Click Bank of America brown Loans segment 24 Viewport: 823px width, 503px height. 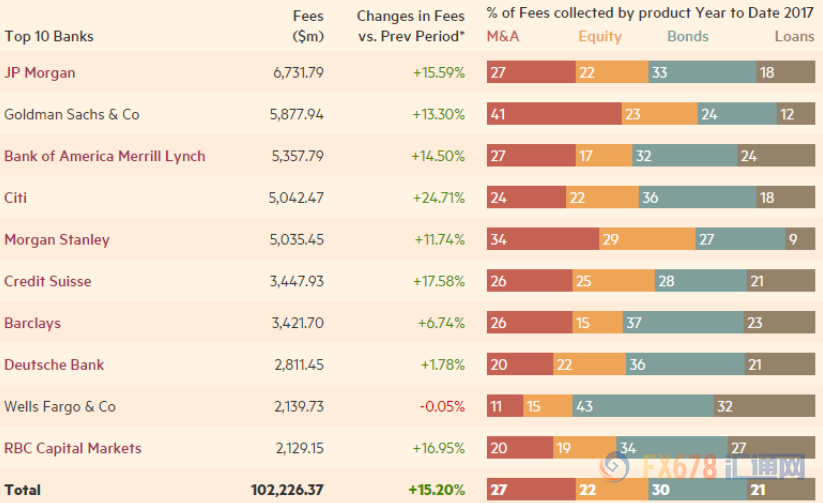[x=776, y=155]
